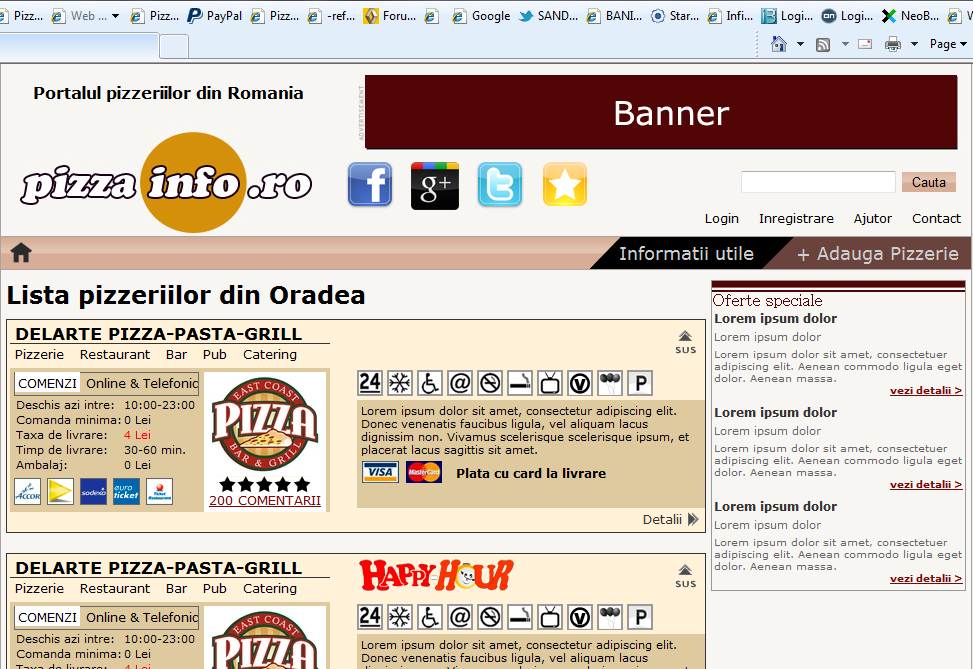This screenshot has width=973, height=669.
Task: Click the Sodexo ticket icon
Action: pos(93,492)
